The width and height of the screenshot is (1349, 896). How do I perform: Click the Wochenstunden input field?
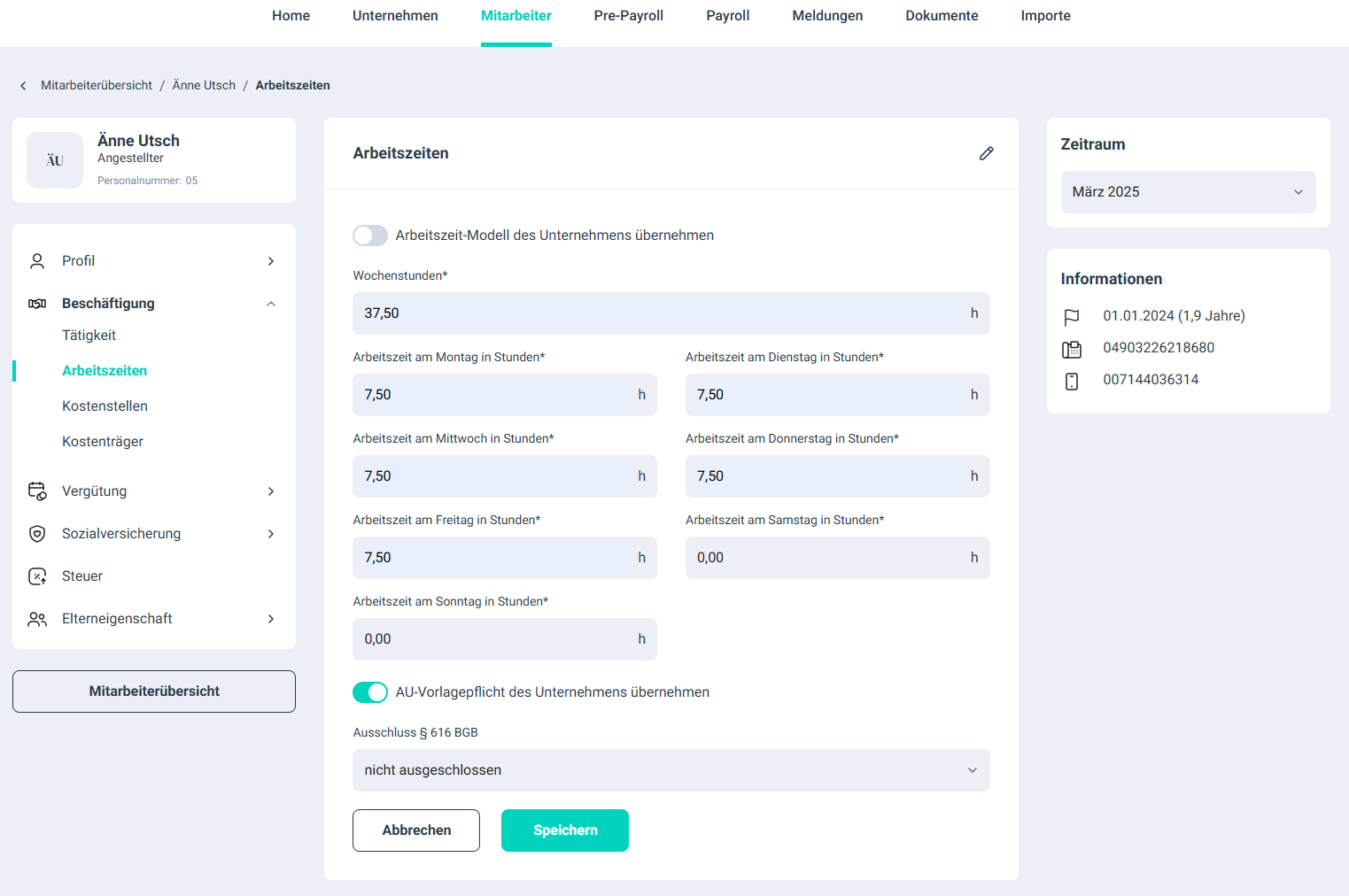tap(660, 313)
